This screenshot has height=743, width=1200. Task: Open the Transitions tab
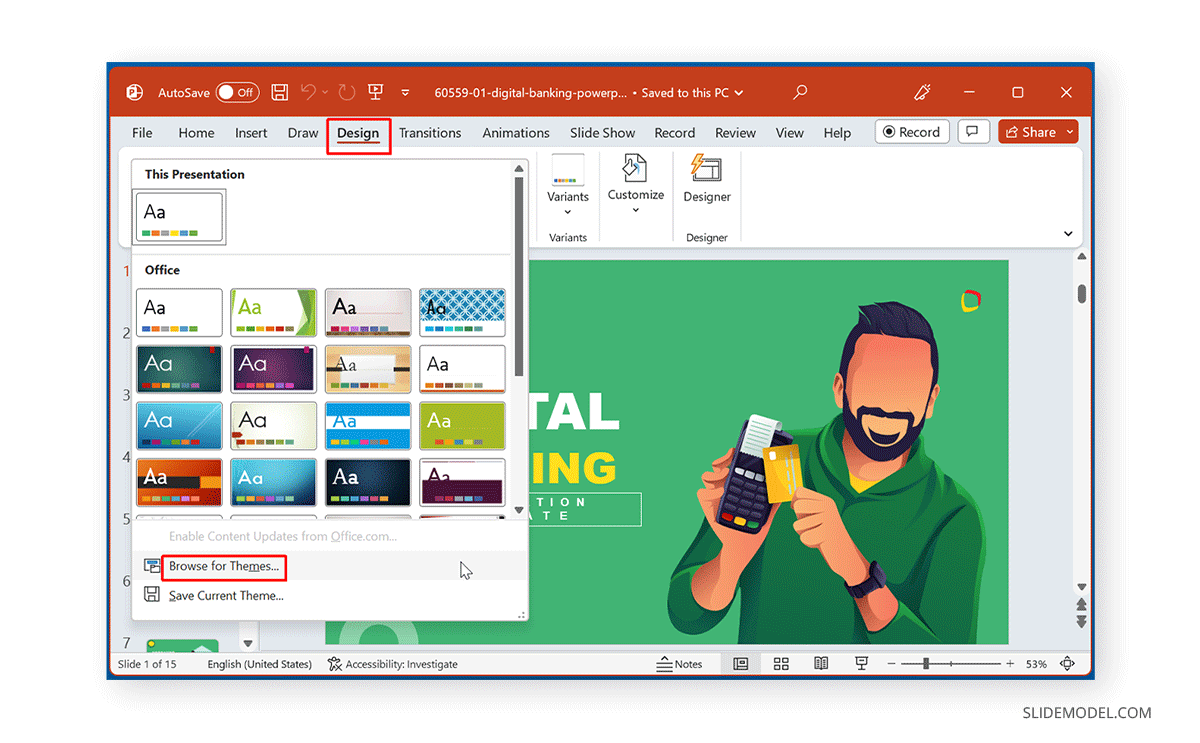tap(430, 133)
